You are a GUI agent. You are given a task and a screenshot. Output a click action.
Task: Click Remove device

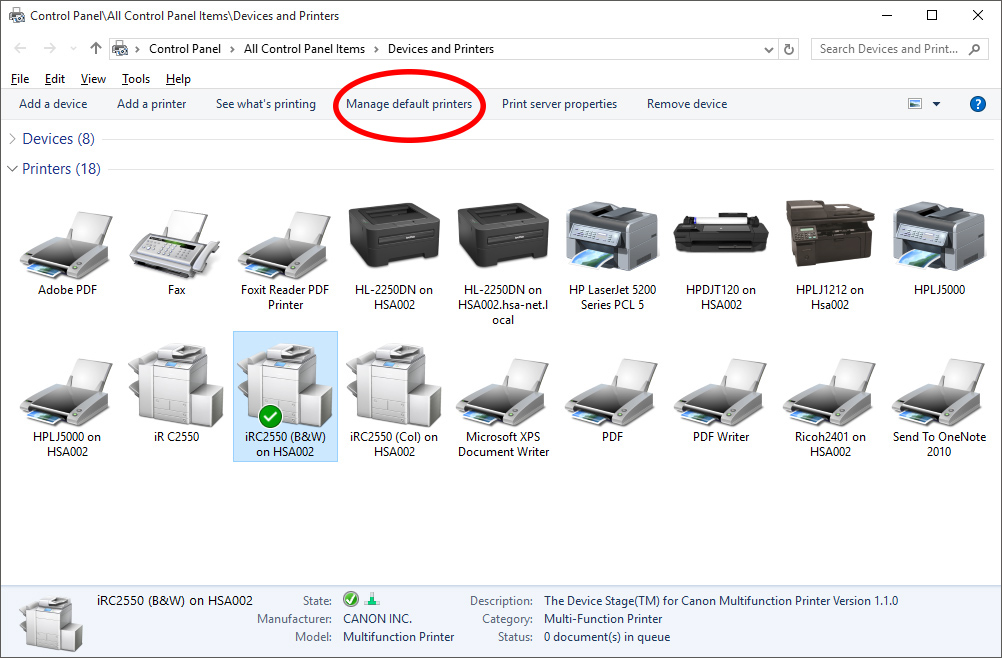tap(687, 104)
